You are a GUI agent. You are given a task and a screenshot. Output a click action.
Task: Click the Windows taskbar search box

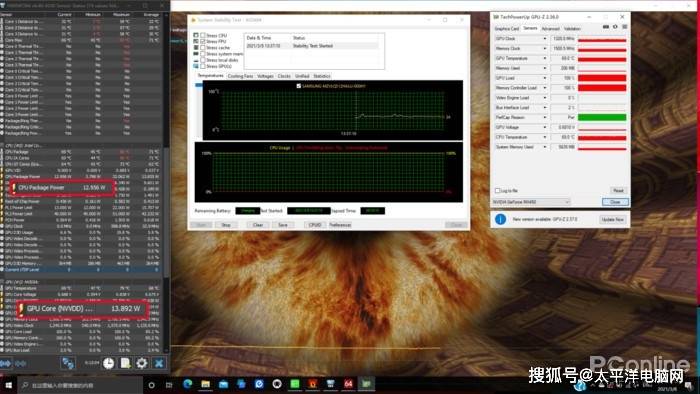[x=80, y=385]
